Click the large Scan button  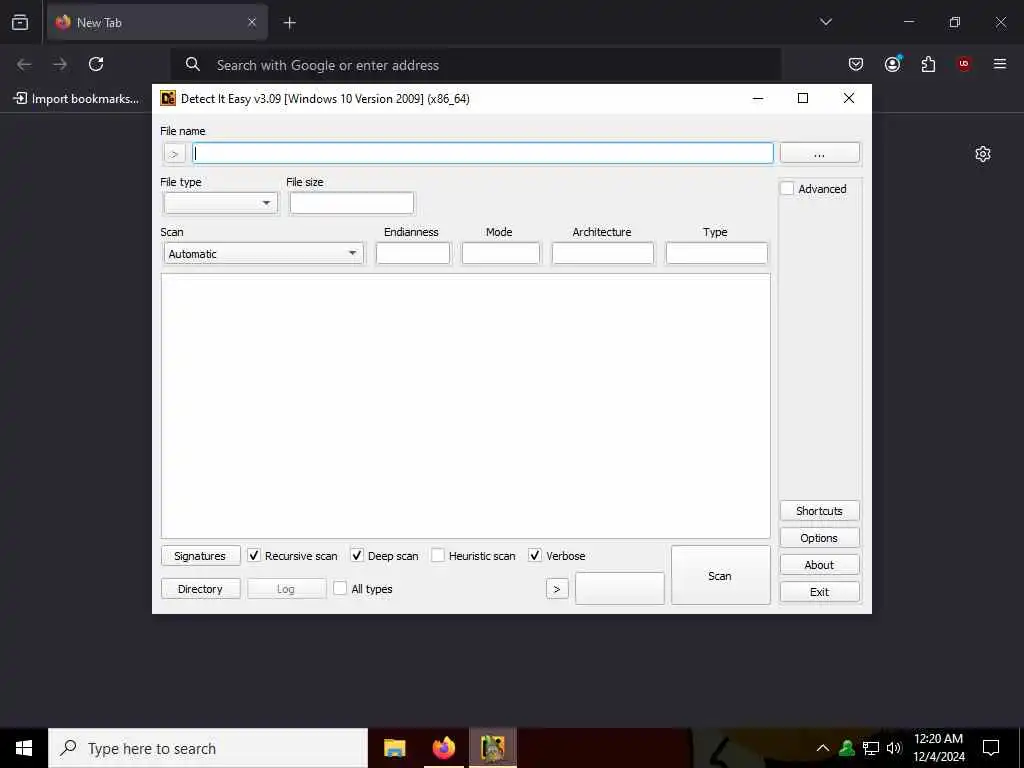(720, 575)
